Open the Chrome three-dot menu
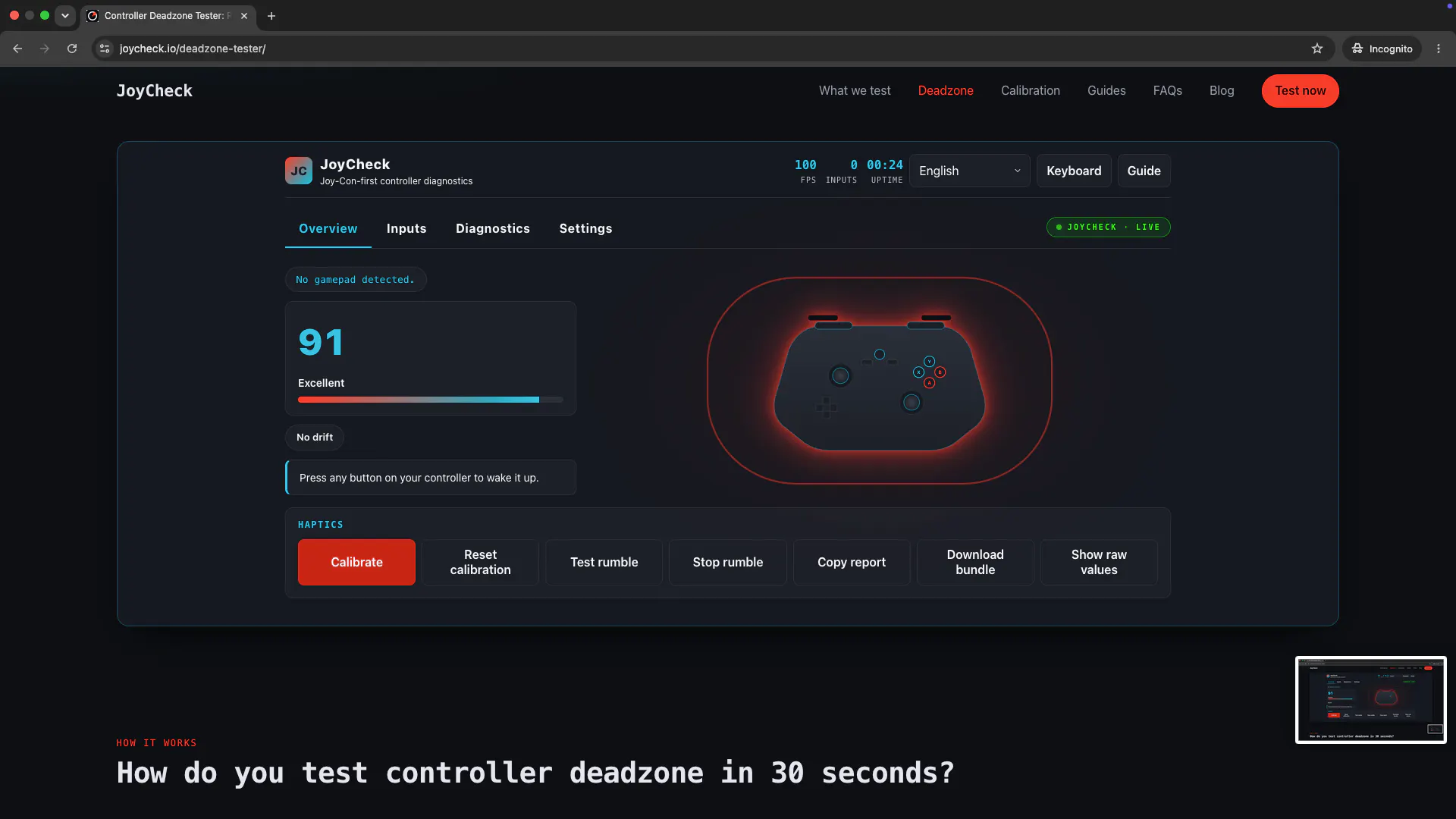Image resolution: width=1456 pixels, height=819 pixels. point(1439,49)
